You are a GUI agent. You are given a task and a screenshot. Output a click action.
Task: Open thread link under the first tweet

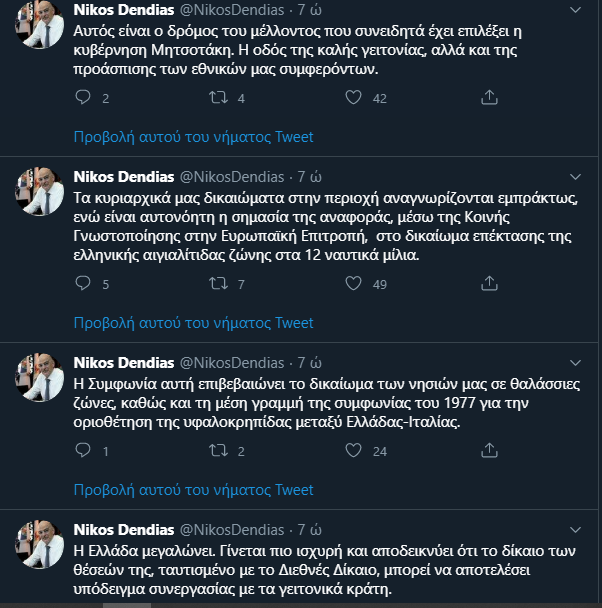tap(193, 137)
